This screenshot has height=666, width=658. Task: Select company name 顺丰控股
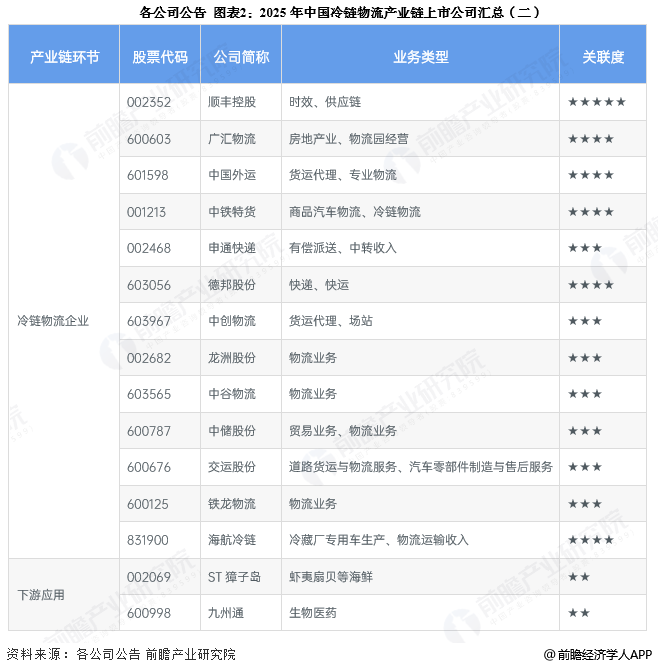pos(232,102)
